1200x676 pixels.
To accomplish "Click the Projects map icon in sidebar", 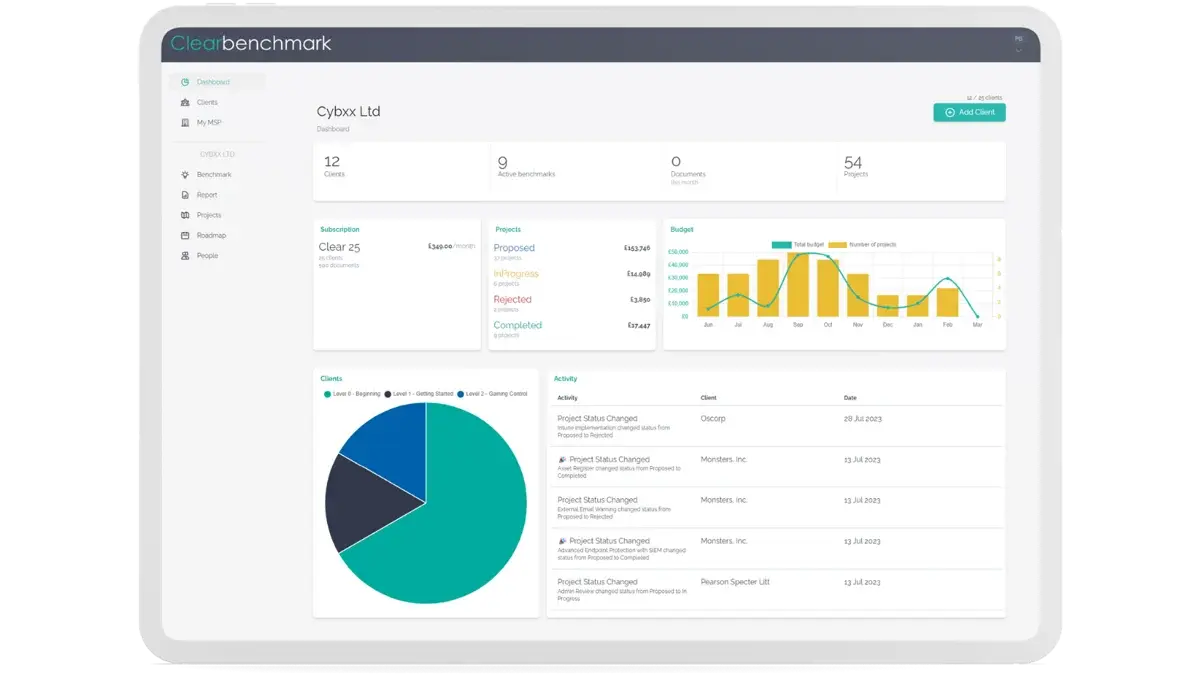I will [185, 215].
